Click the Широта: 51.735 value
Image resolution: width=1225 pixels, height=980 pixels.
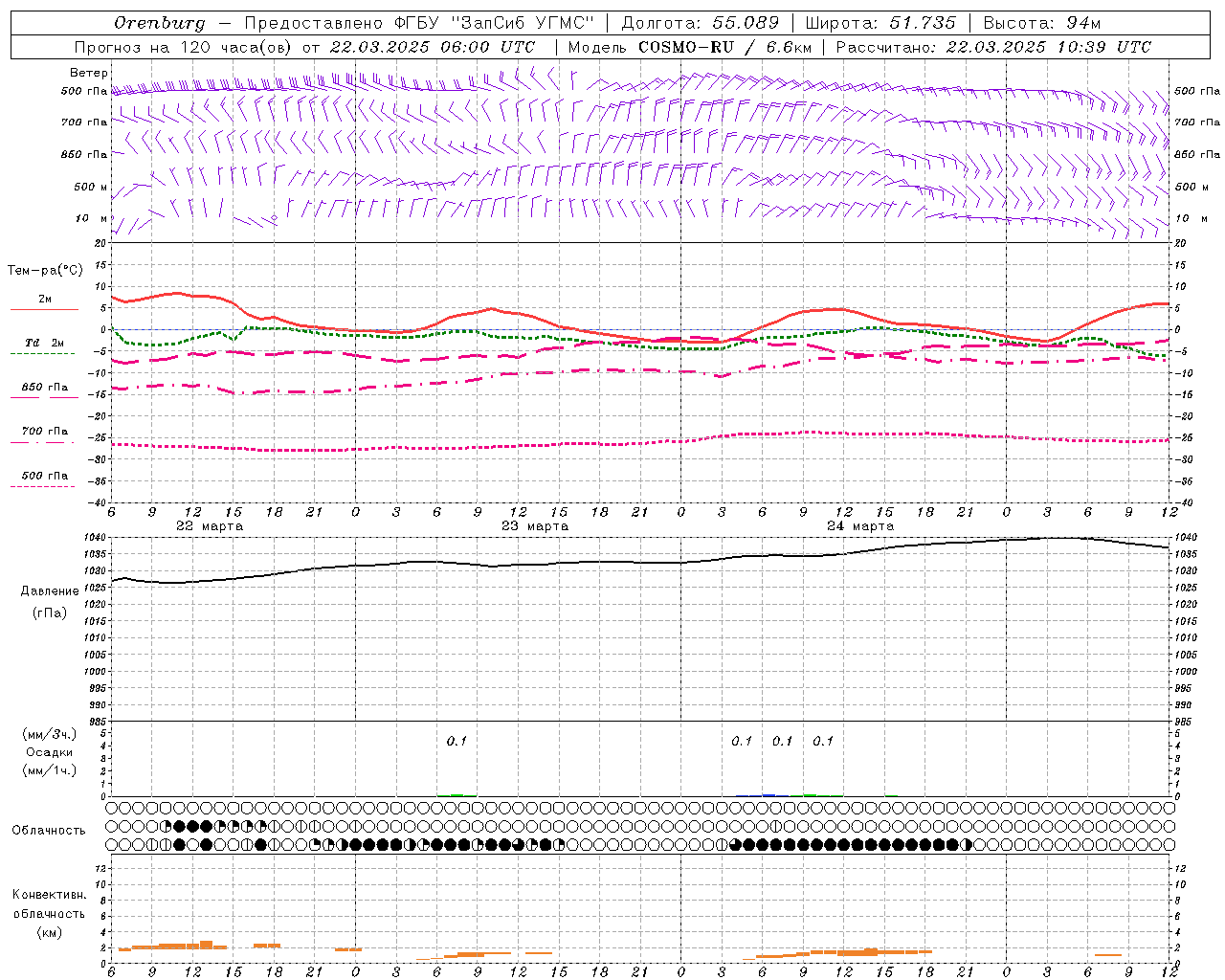(x=880, y=23)
